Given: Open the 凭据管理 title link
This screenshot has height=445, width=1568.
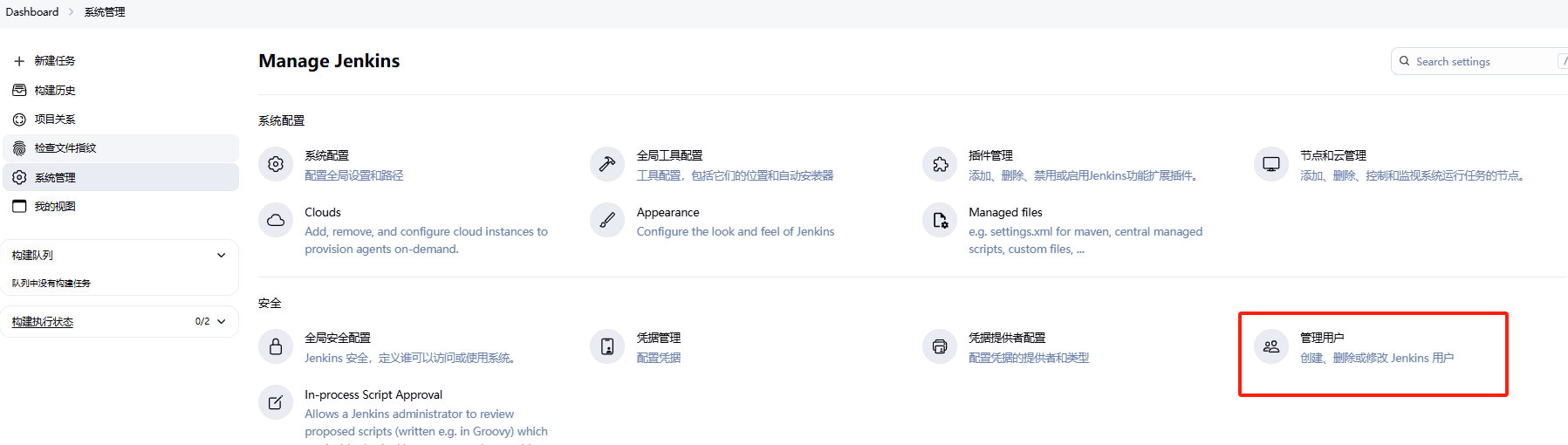Looking at the screenshot, I should tap(659, 338).
